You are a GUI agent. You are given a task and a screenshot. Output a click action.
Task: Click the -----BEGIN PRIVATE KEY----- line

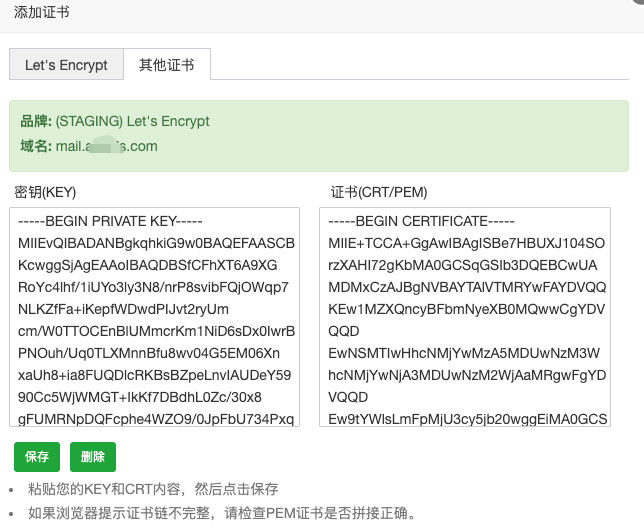(x=110, y=221)
